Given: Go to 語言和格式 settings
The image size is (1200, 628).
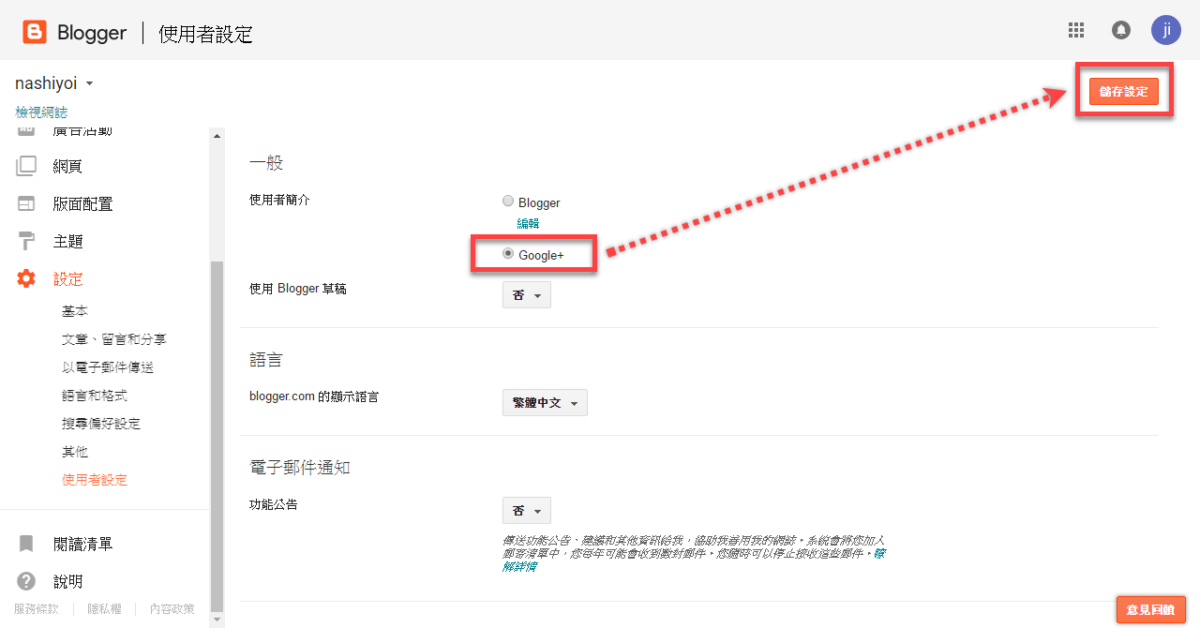Looking at the screenshot, I should (x=95, y=396).
